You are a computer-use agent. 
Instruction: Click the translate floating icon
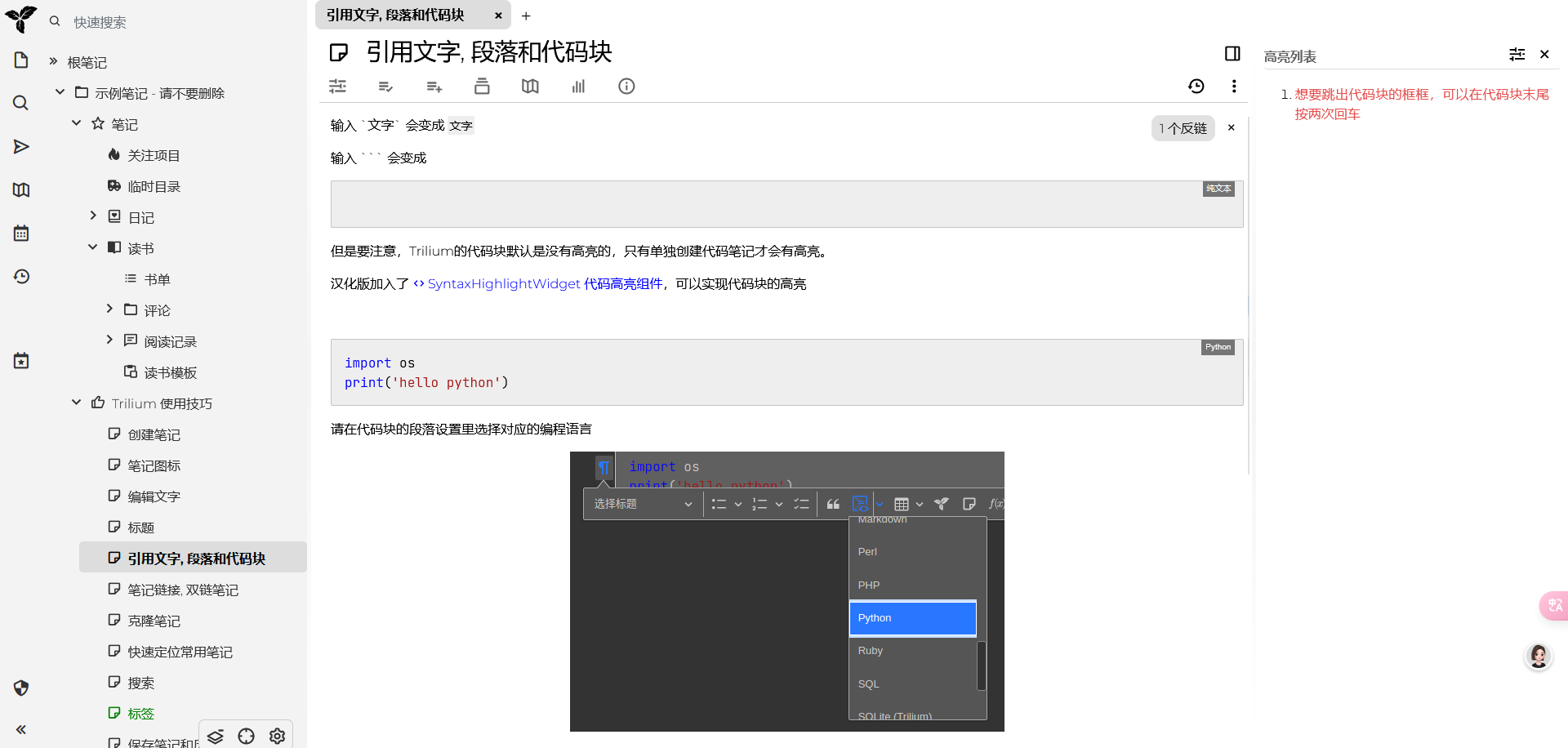1554,605
